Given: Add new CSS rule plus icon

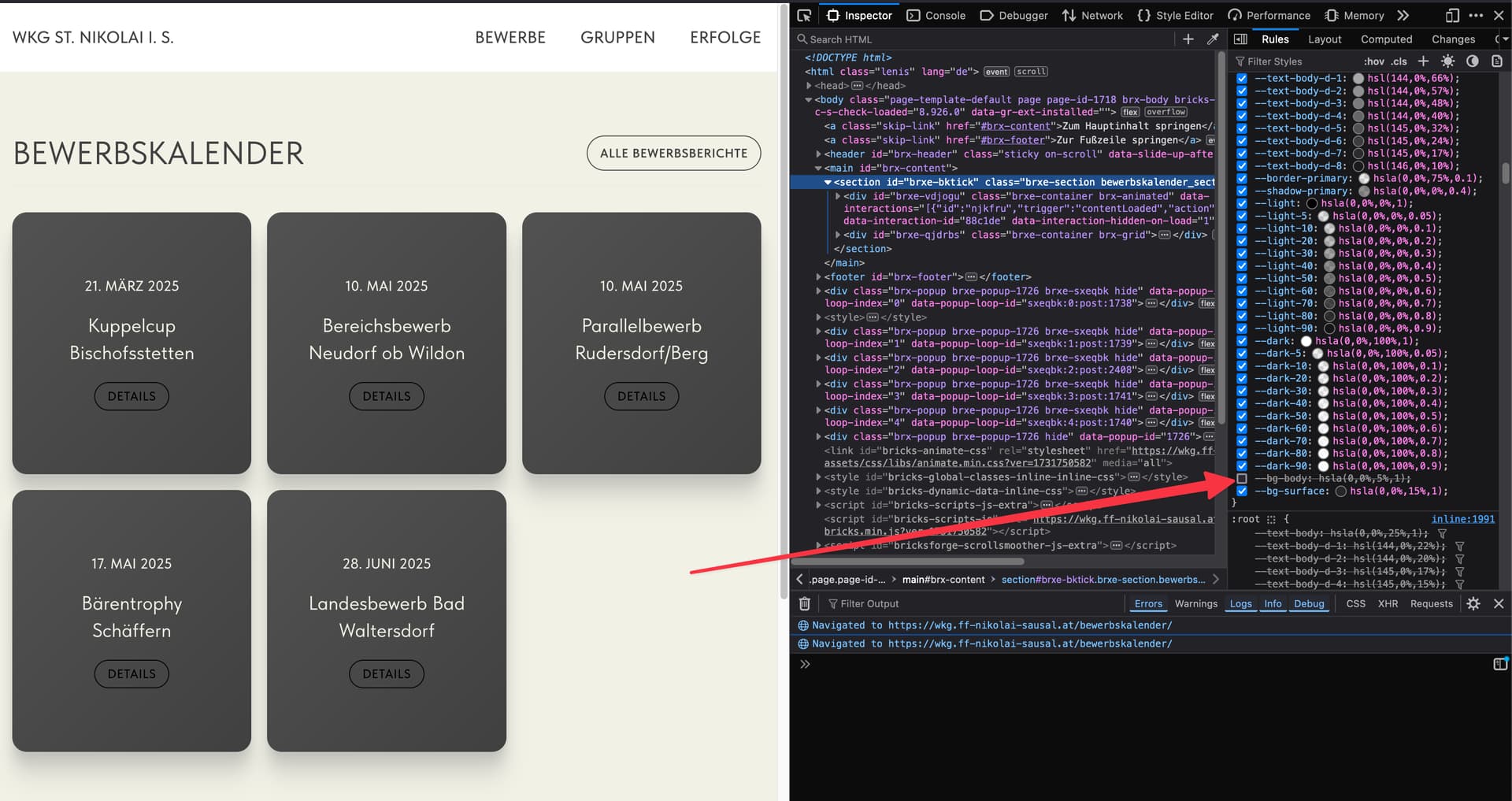Looking at the screenshot, I should [x=1423, y=61].
